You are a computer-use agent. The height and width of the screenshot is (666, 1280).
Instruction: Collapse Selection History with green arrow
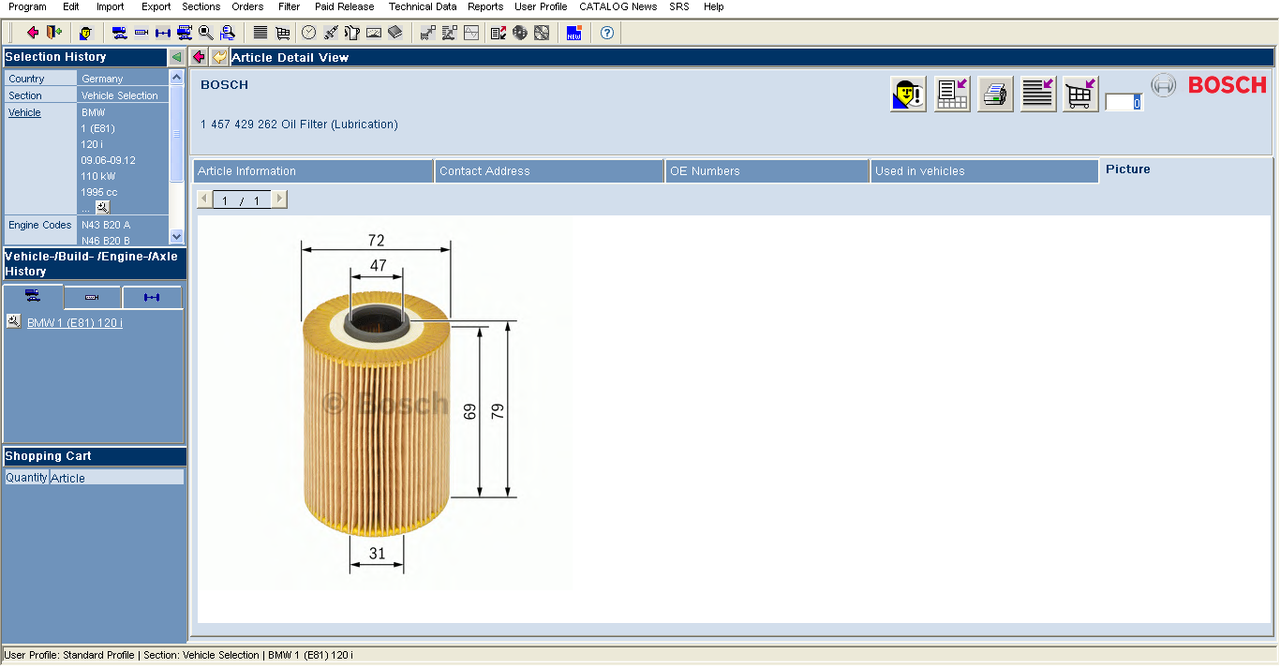coord(176,57)
